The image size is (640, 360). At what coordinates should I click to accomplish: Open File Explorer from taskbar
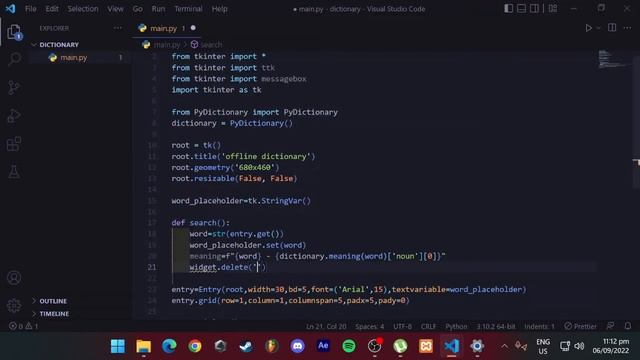(144, 346)
